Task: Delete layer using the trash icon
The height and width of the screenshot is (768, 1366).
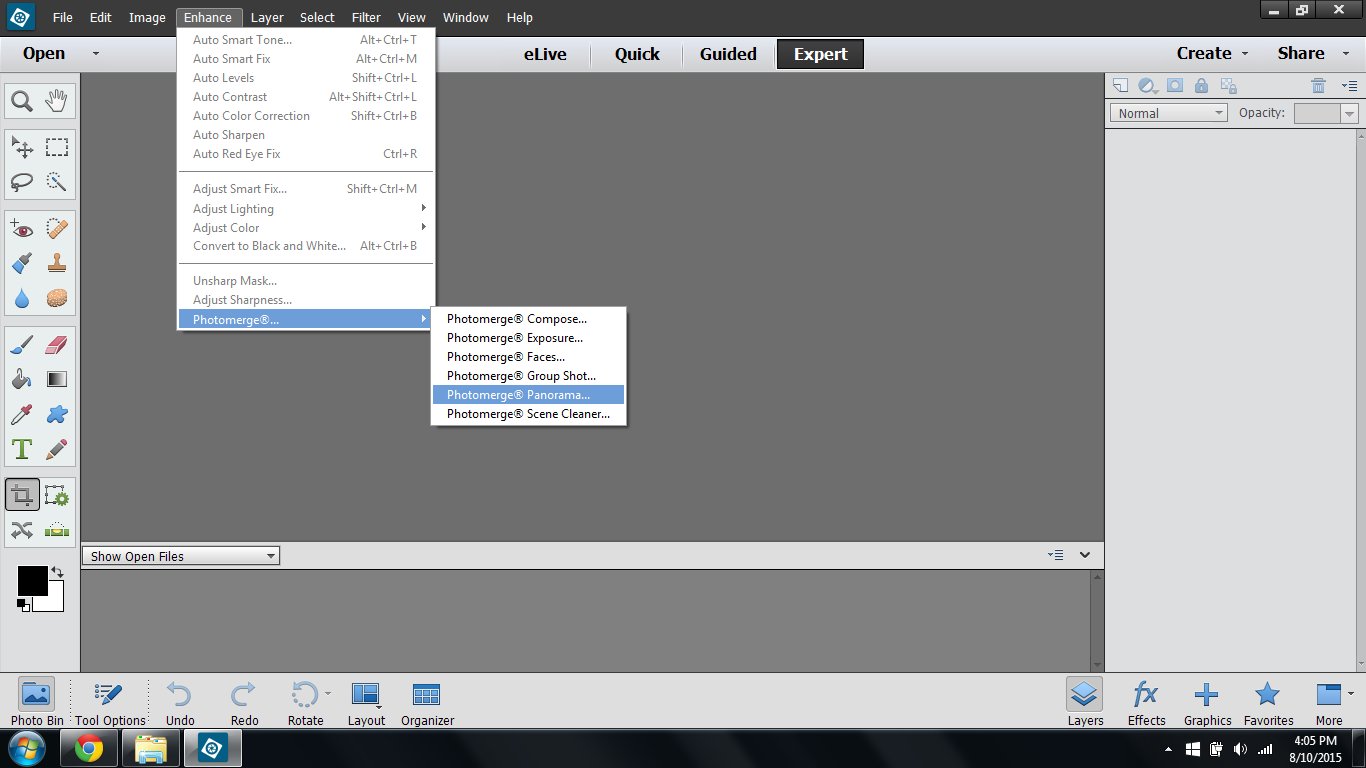Action: tap(1319, 86)
